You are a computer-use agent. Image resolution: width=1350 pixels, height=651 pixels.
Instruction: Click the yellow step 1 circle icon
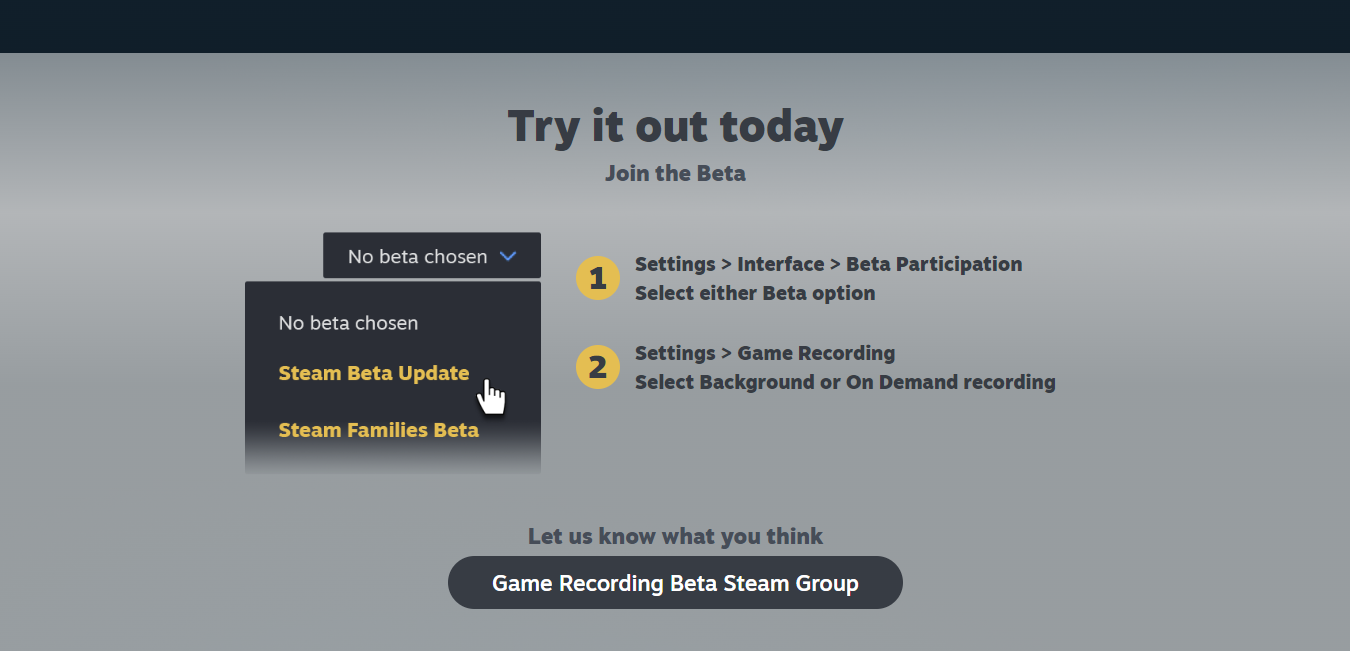[598, 278]
